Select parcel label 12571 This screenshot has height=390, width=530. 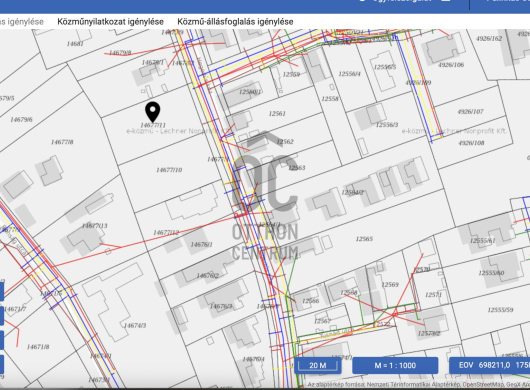[433, 295]
